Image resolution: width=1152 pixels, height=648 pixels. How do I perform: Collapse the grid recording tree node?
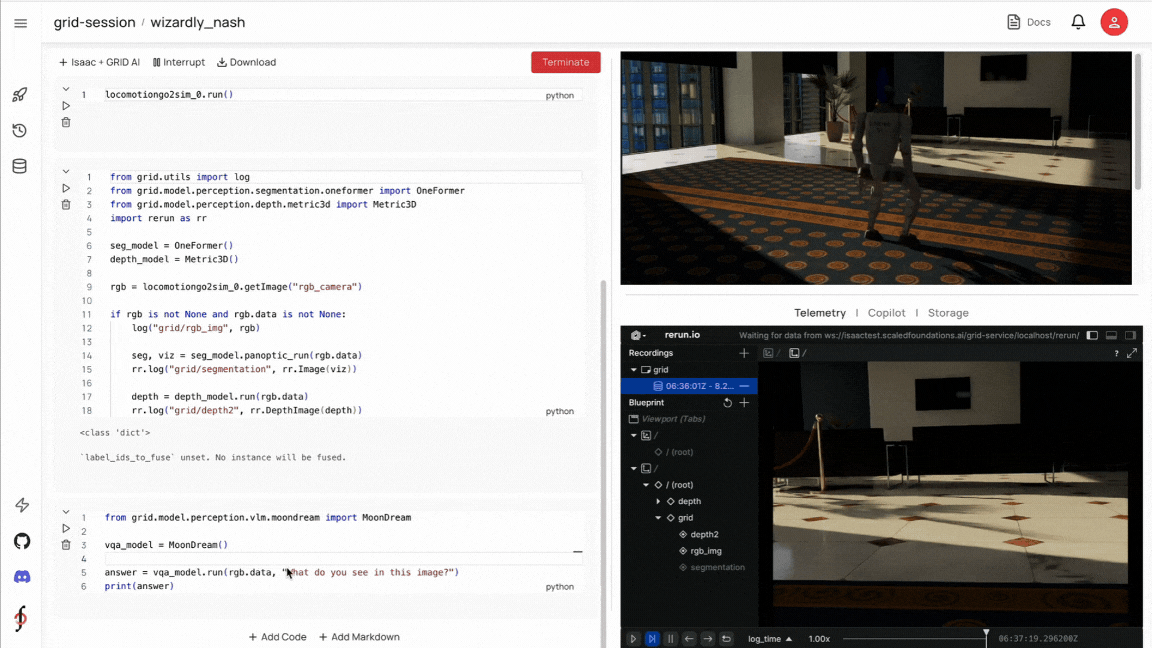click(633, 370)
